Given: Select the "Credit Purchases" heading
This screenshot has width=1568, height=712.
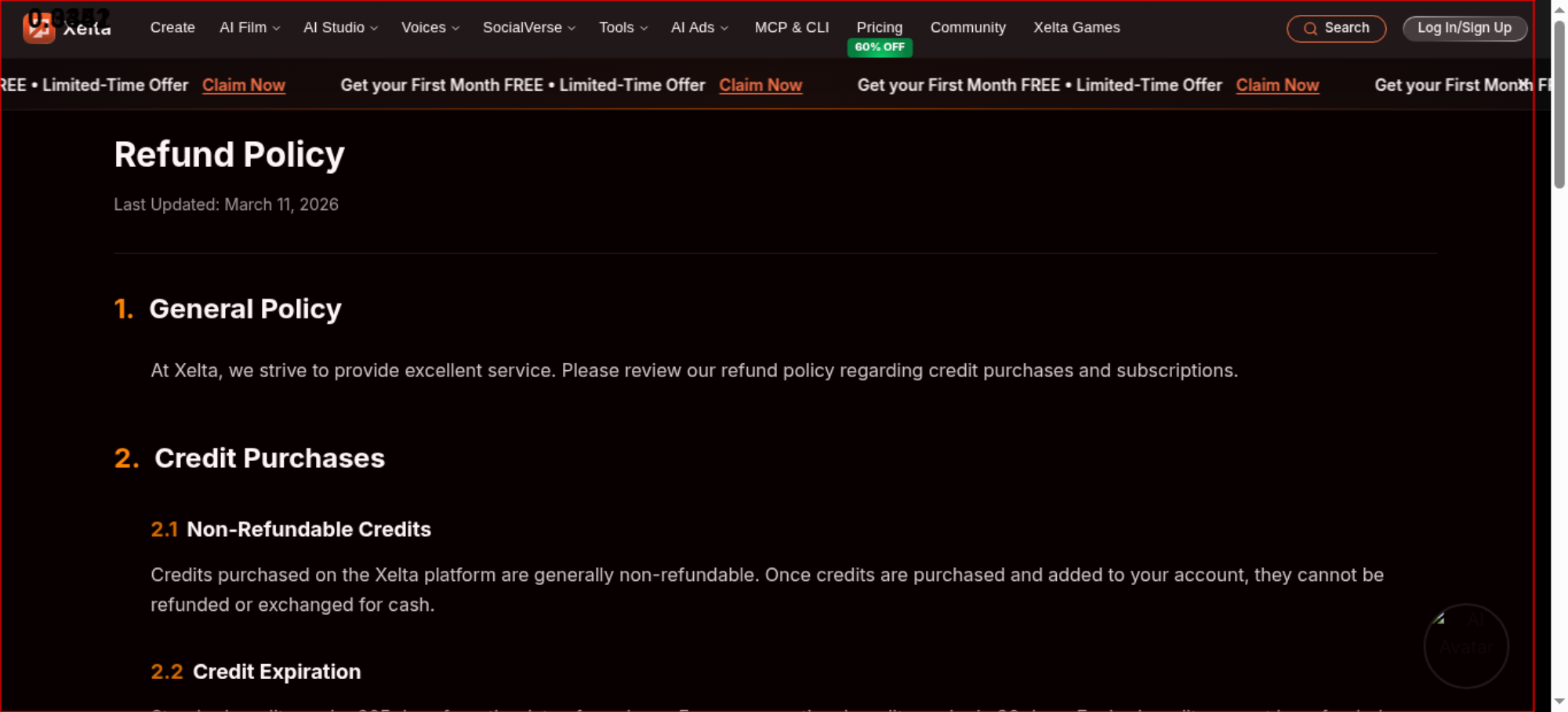Looking at the screenshot, I should coord(270,458).
